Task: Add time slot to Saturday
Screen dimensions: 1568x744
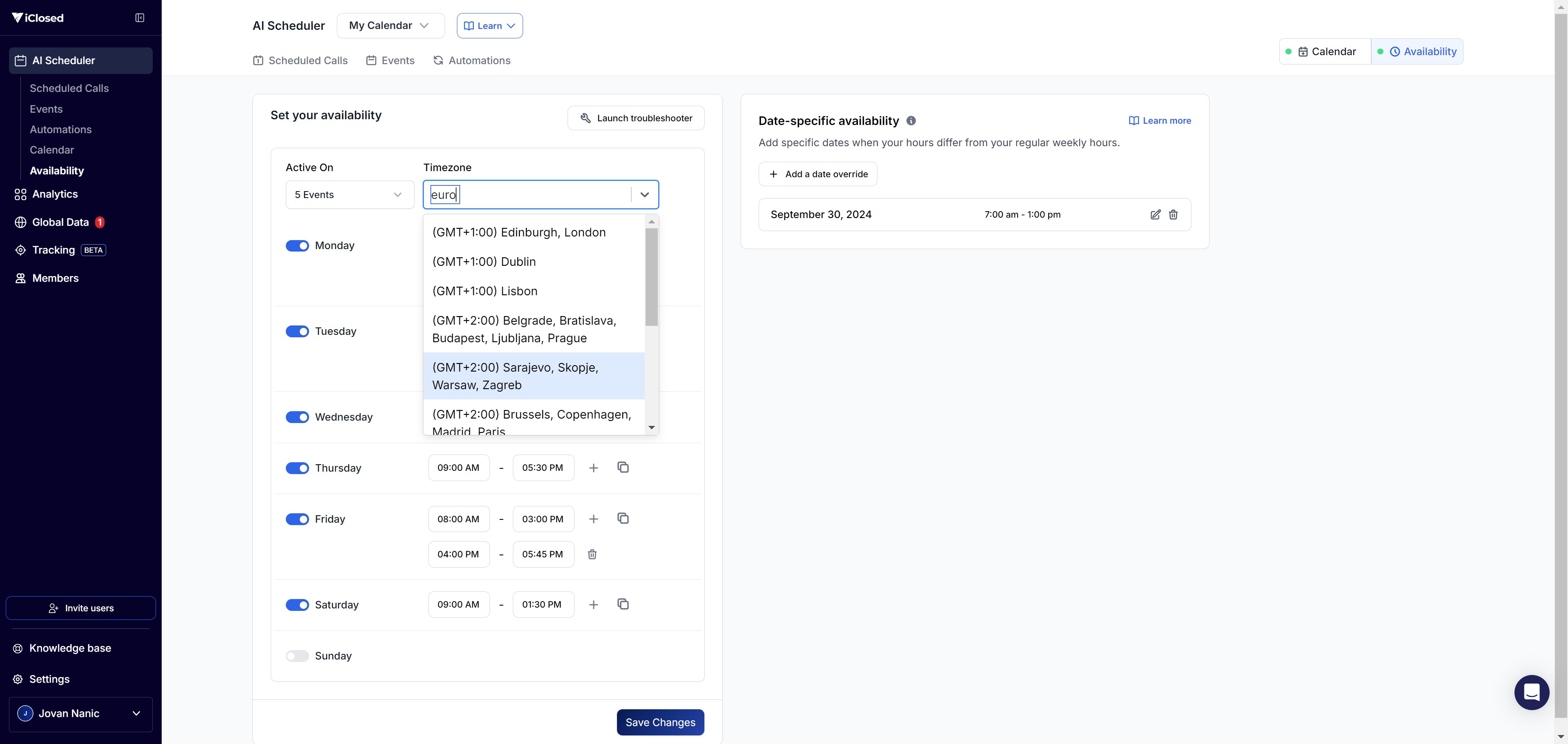Action: 593,605
